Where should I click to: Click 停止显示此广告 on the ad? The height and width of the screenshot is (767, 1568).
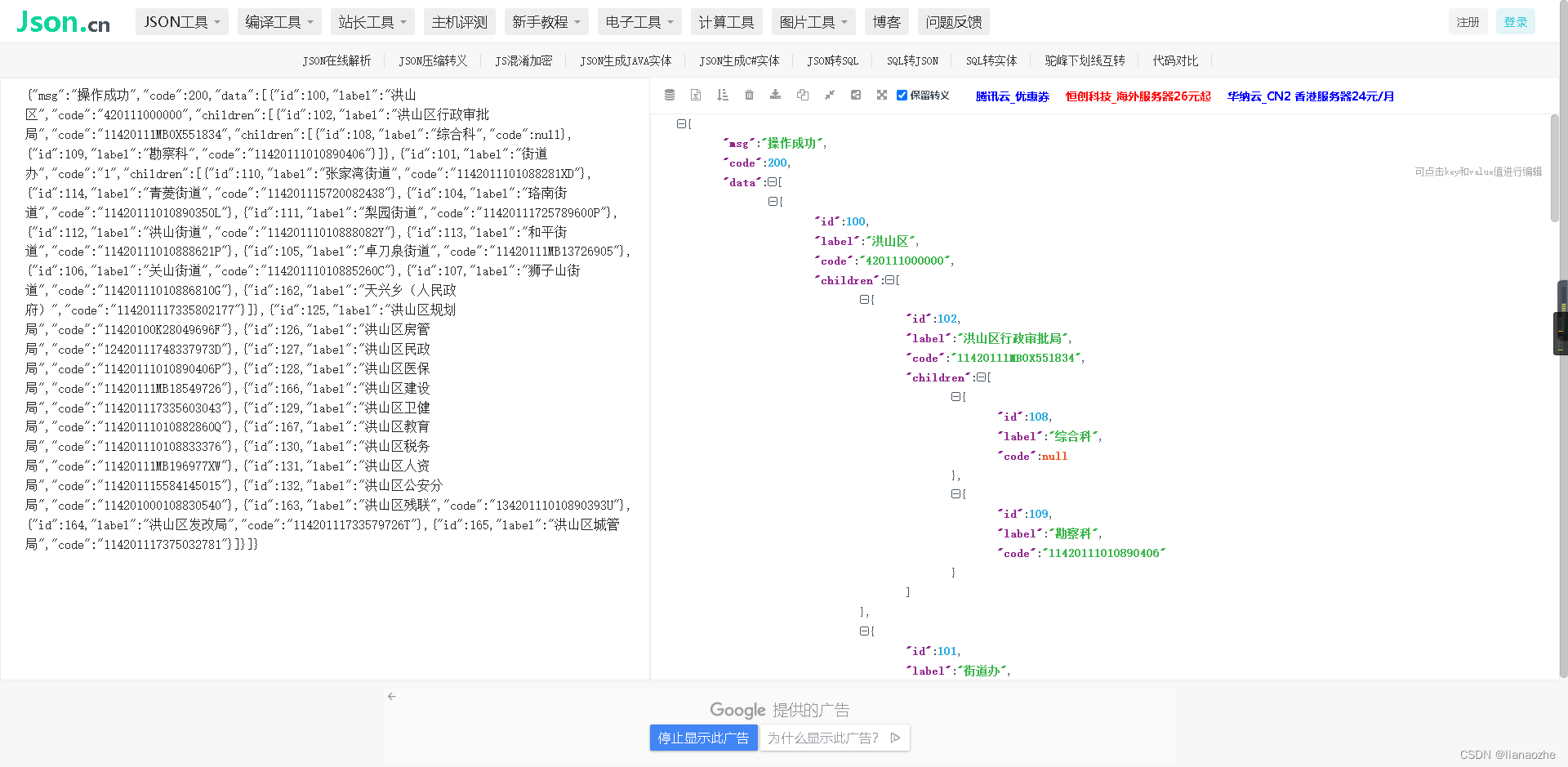(x=703, y=738)
